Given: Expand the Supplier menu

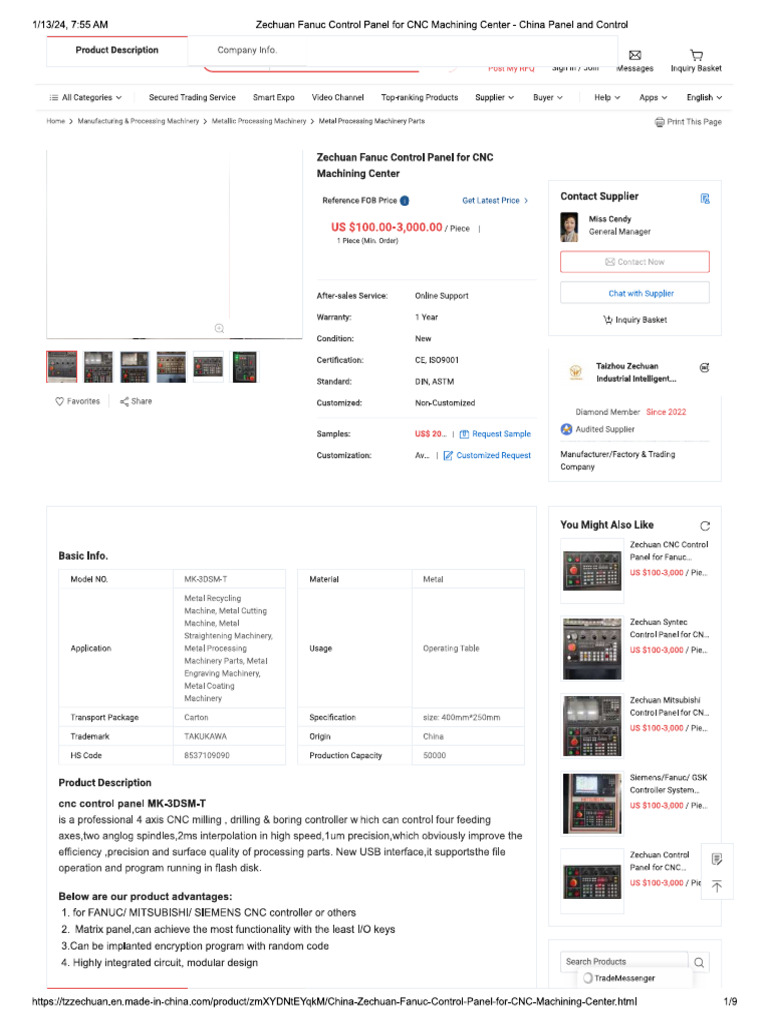Looking at the screenshot, I should pyautogui.click(x=494, y=97).
